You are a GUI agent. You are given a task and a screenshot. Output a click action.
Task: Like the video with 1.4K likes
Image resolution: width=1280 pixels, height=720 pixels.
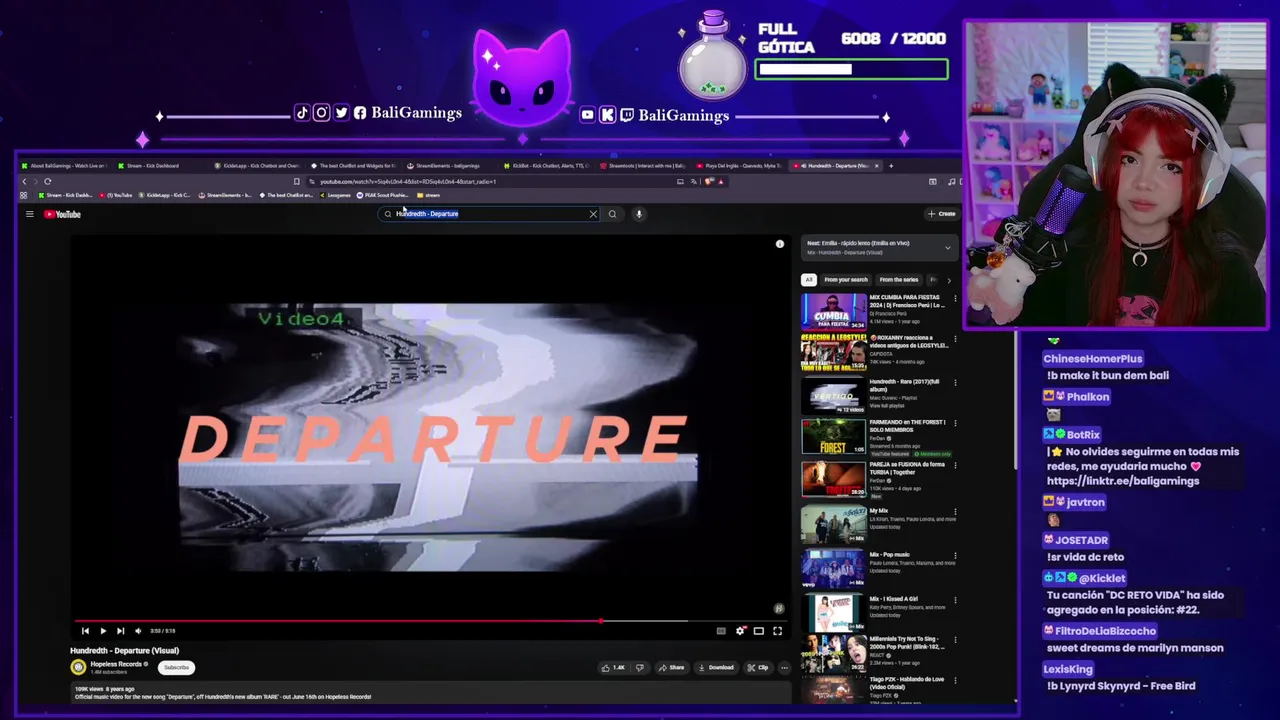pos(613,667)
